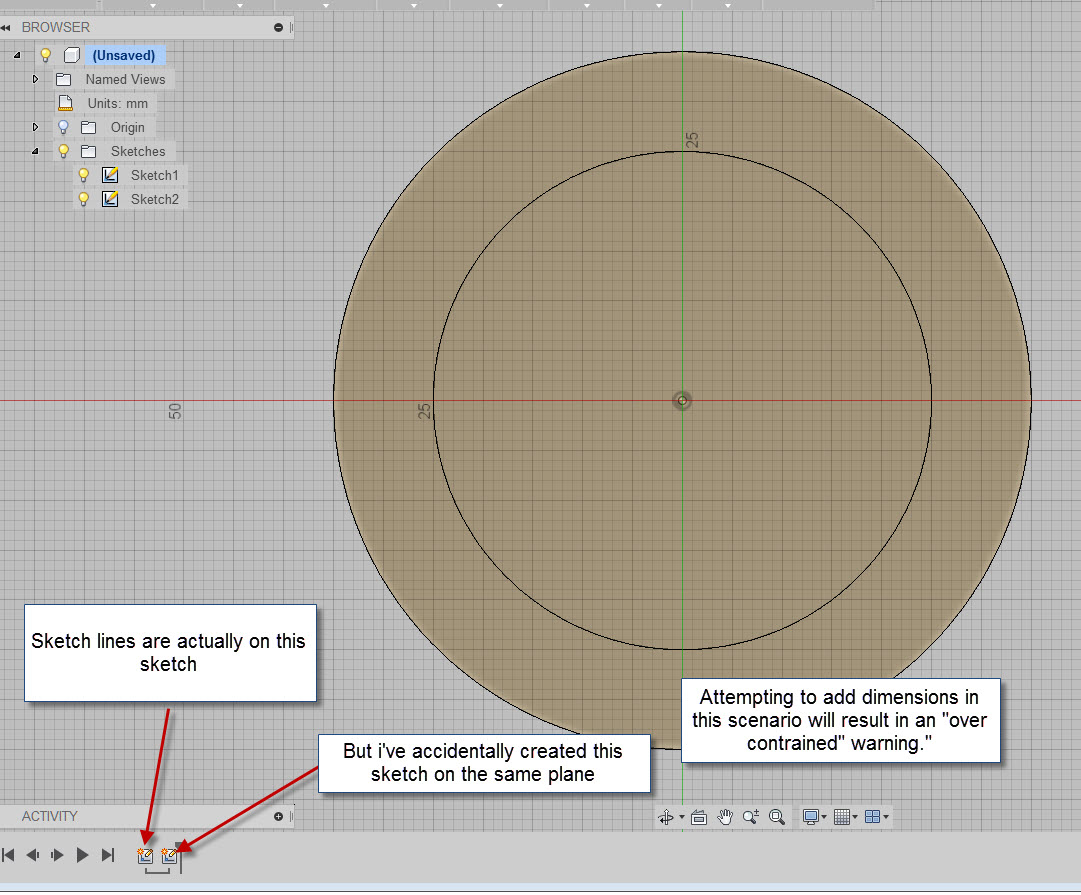Select the 25 grid label on horizontal axis
The height and width of the screenshot is (895, 1081).
tap(425, 412)
